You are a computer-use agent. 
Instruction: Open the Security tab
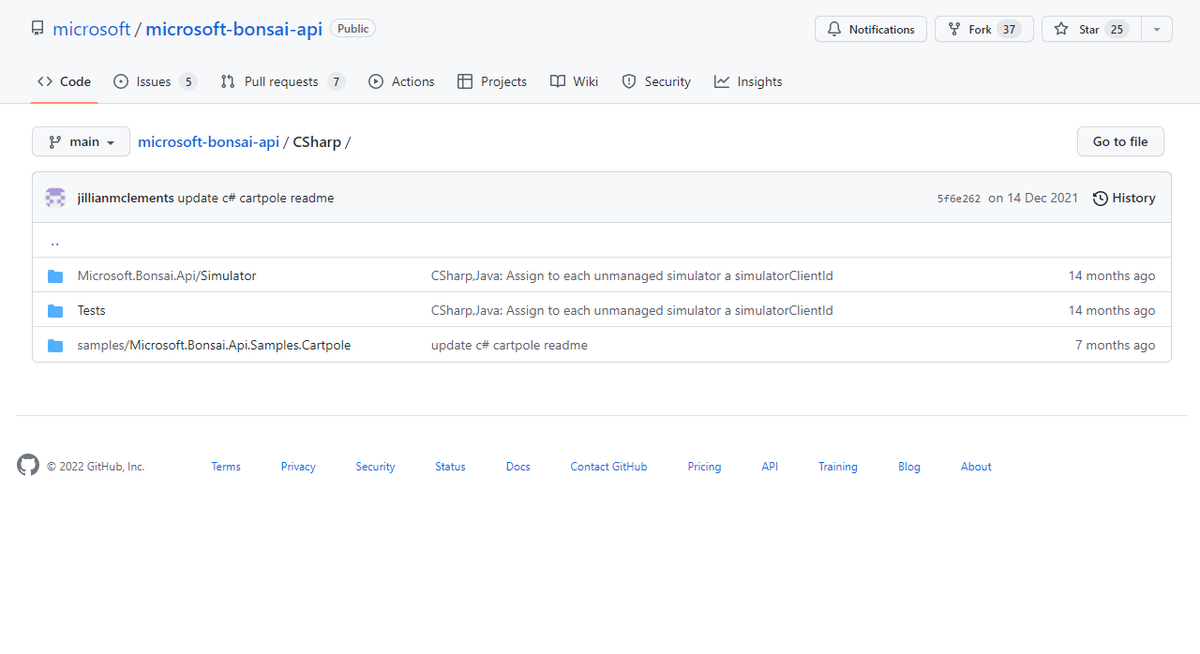coord(656,82)
